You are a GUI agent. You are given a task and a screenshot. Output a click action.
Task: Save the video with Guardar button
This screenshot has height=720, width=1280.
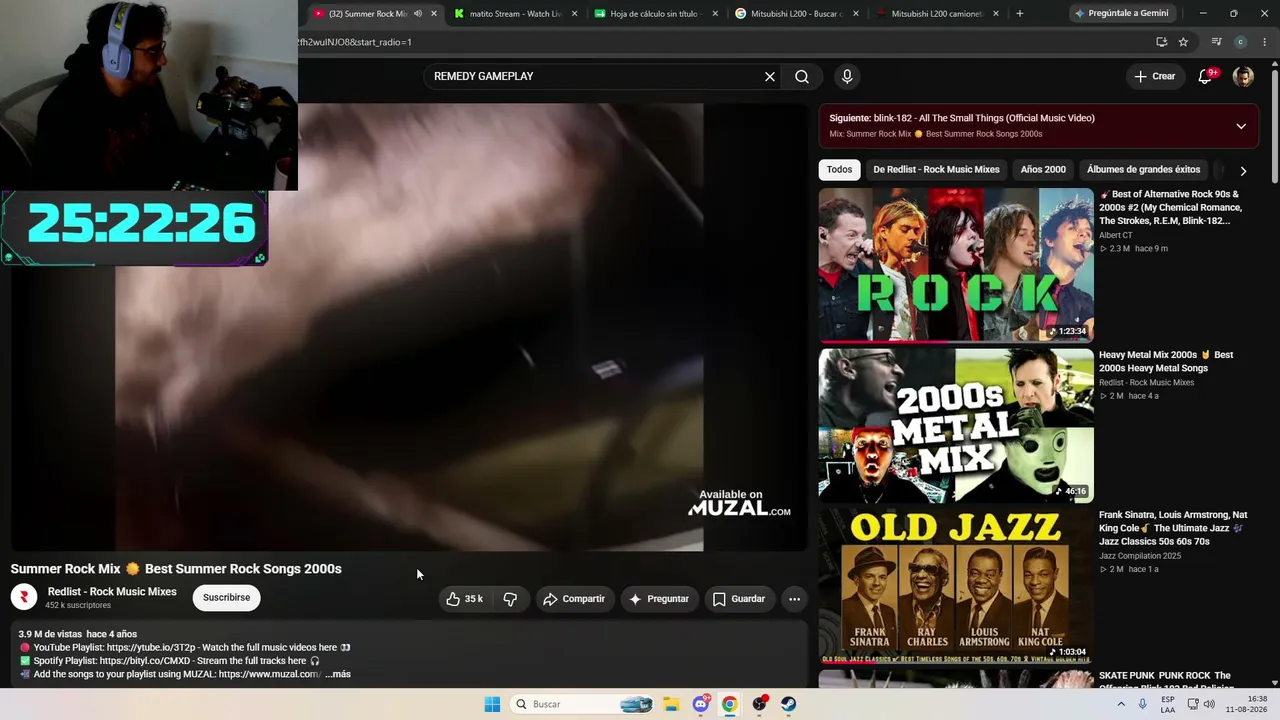click(x=739, y=599)
